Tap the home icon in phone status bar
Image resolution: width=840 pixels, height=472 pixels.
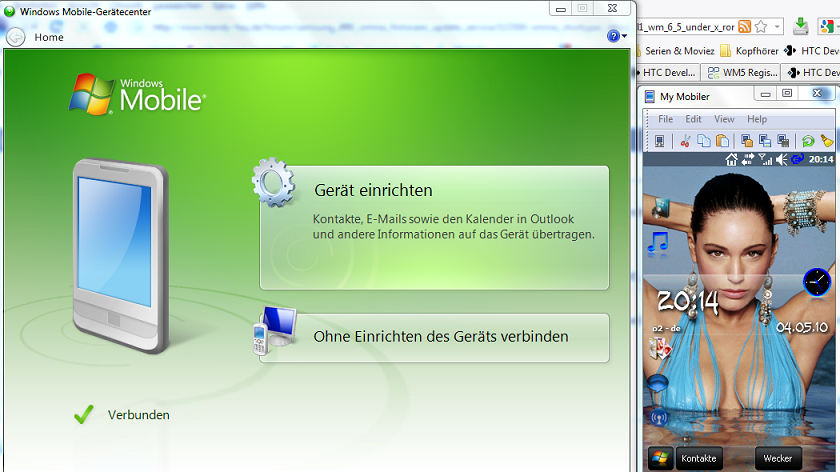(731, 159)
